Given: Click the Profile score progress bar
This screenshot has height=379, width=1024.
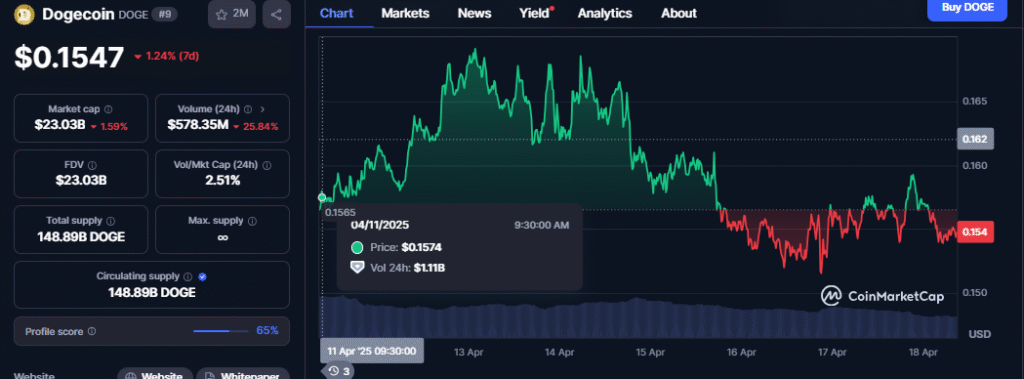Looking at the screenshot, I should [221, 331].
